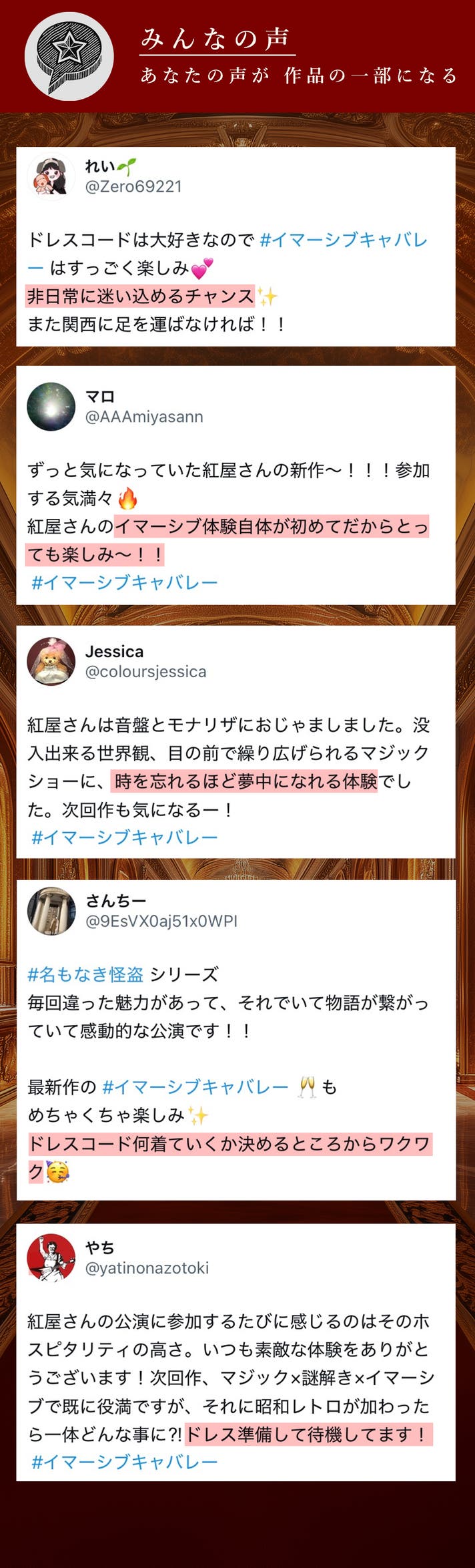Open the @yatinonazotoki handle
475x1568 pixels.
[147, 1268]
